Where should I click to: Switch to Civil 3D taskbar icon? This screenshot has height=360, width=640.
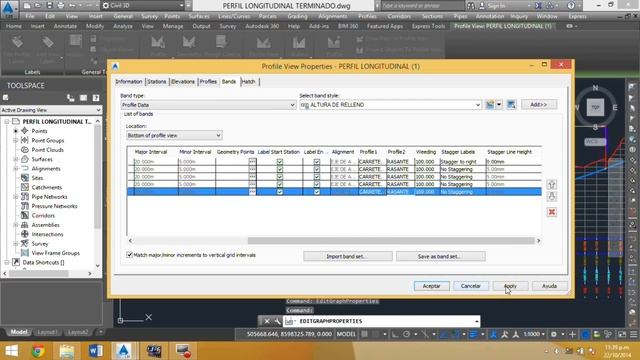click(x=123, y=351)
